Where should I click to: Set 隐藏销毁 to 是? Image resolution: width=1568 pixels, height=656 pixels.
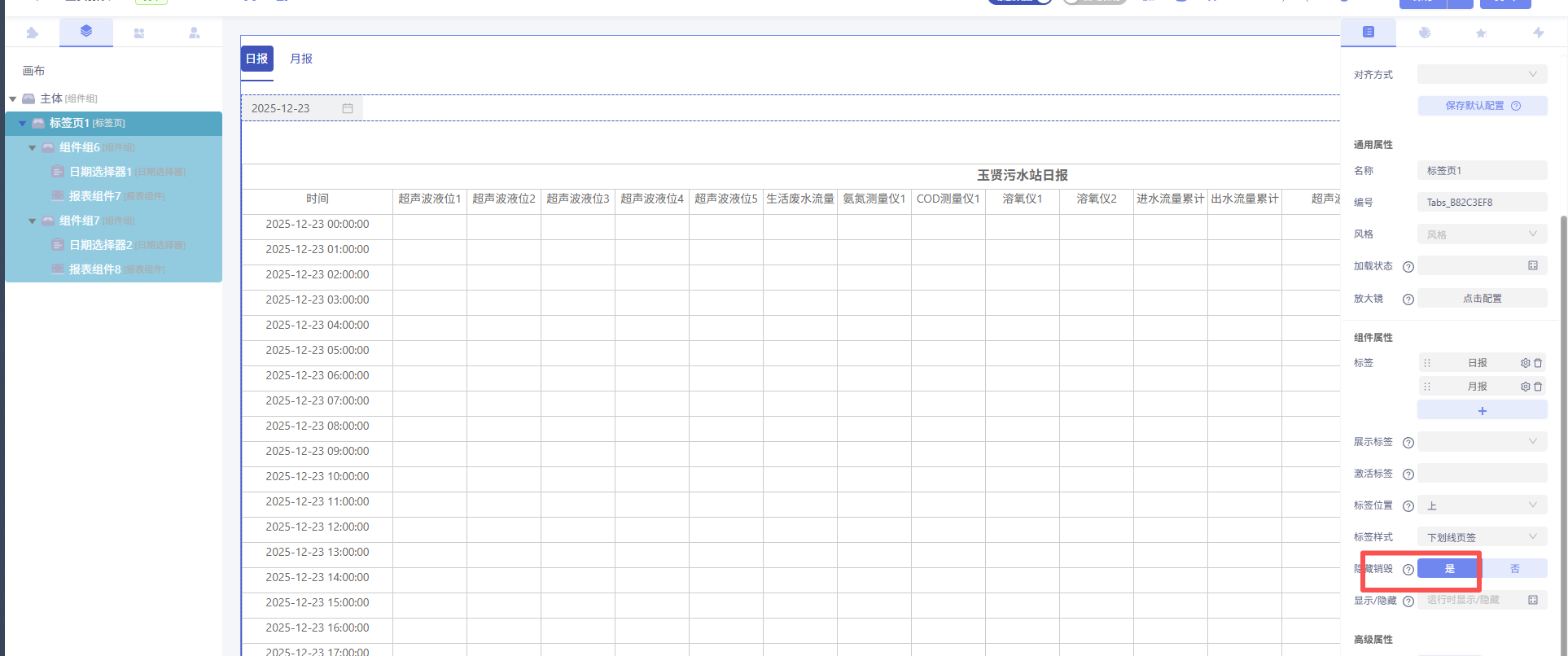(x=1449, y=569)
